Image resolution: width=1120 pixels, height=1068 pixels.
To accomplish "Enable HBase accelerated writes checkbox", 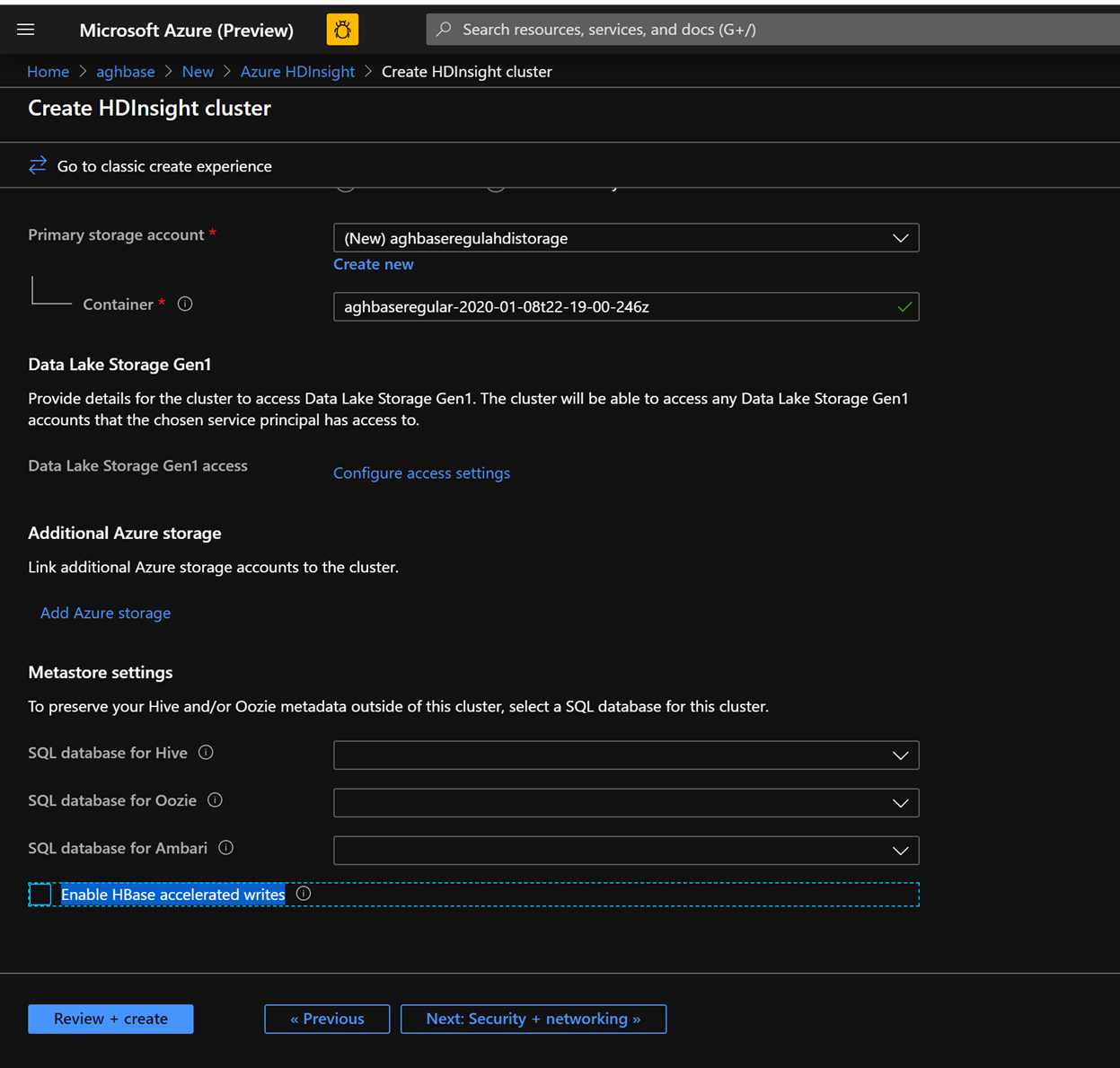I will pyautogui.click(x=40, y=895).
